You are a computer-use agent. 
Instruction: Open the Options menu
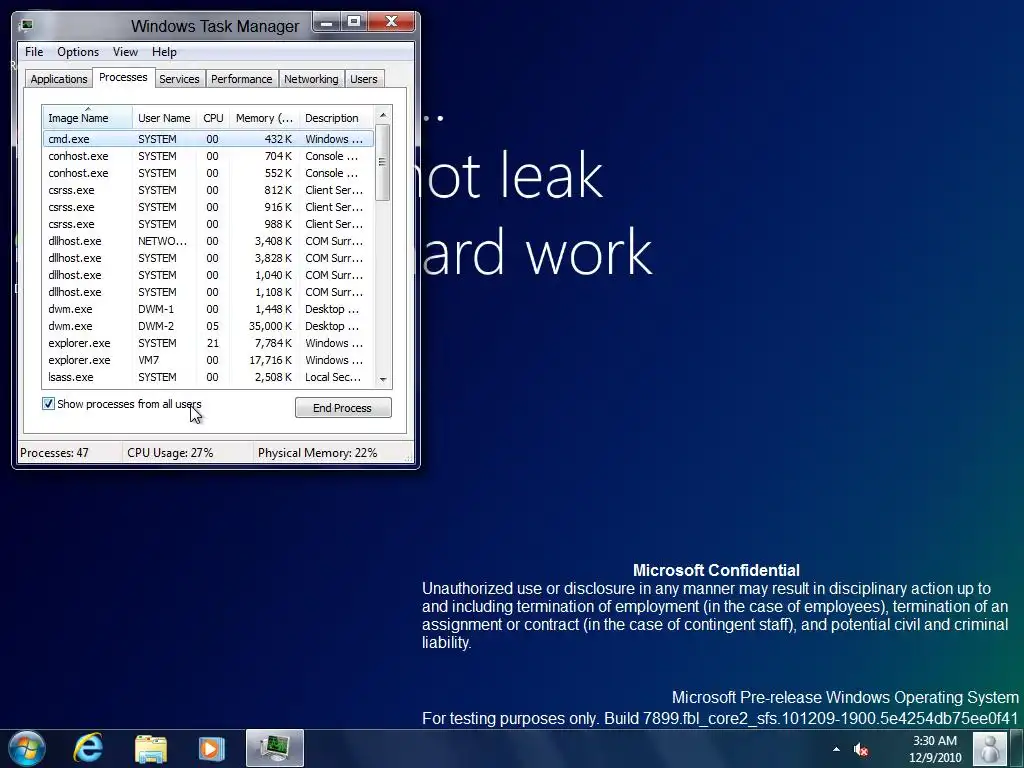coord(78,52)
